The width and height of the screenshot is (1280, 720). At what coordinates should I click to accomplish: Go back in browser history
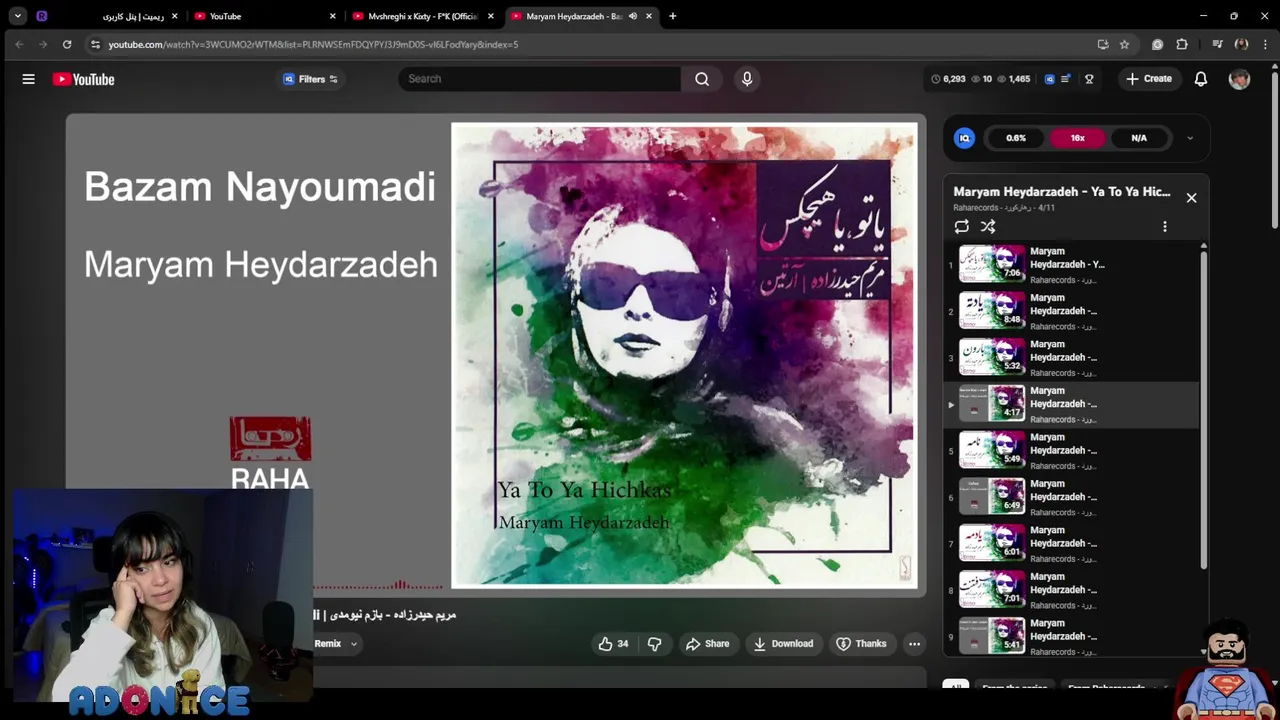19,44
